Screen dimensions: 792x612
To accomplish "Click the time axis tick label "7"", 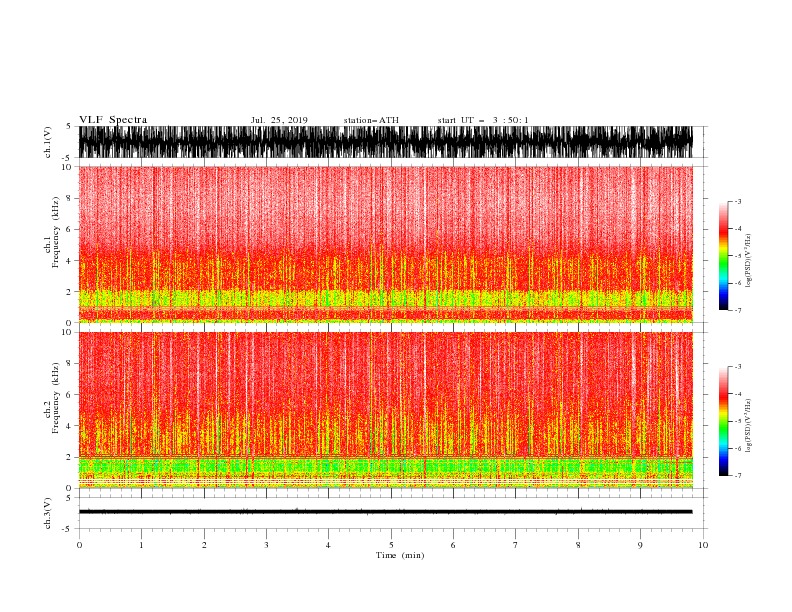I will (x=516, y=545).
